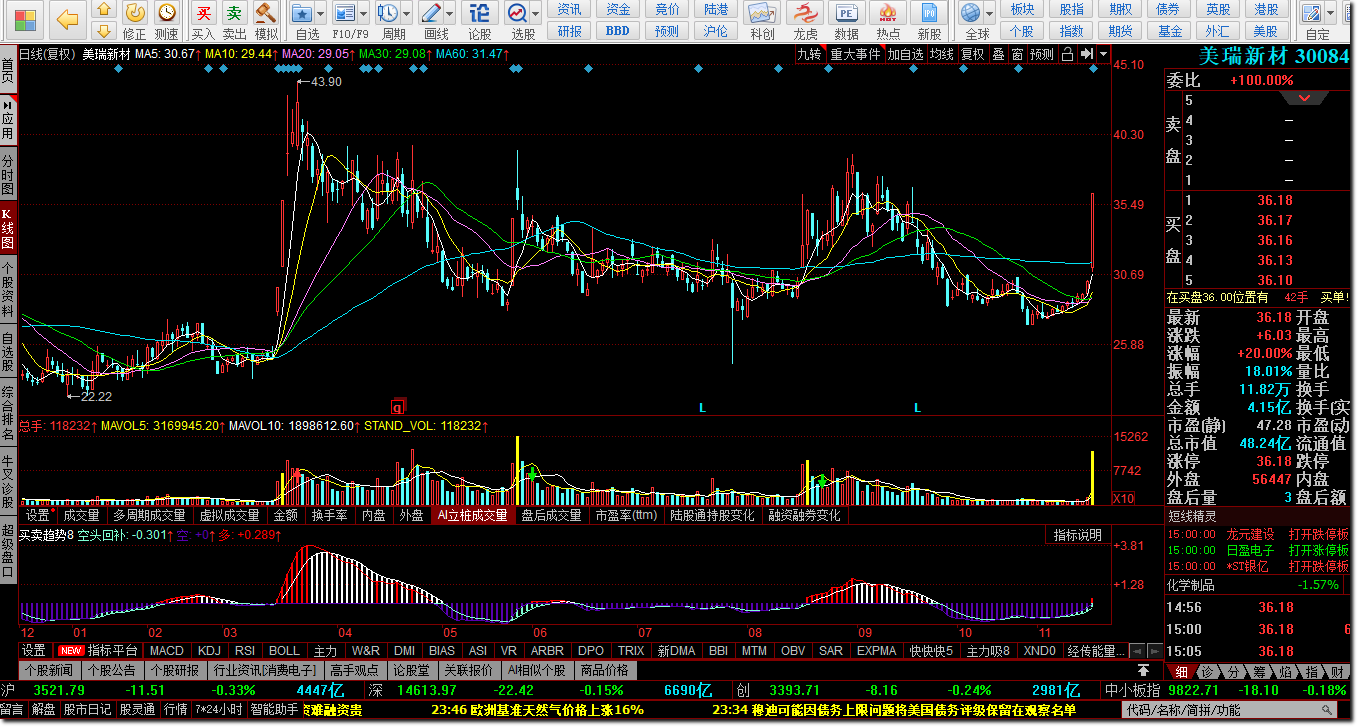Screen dimensions: 1359x727
Task: Open the 自定 customize icon
Action: [x=1311, y=13]
